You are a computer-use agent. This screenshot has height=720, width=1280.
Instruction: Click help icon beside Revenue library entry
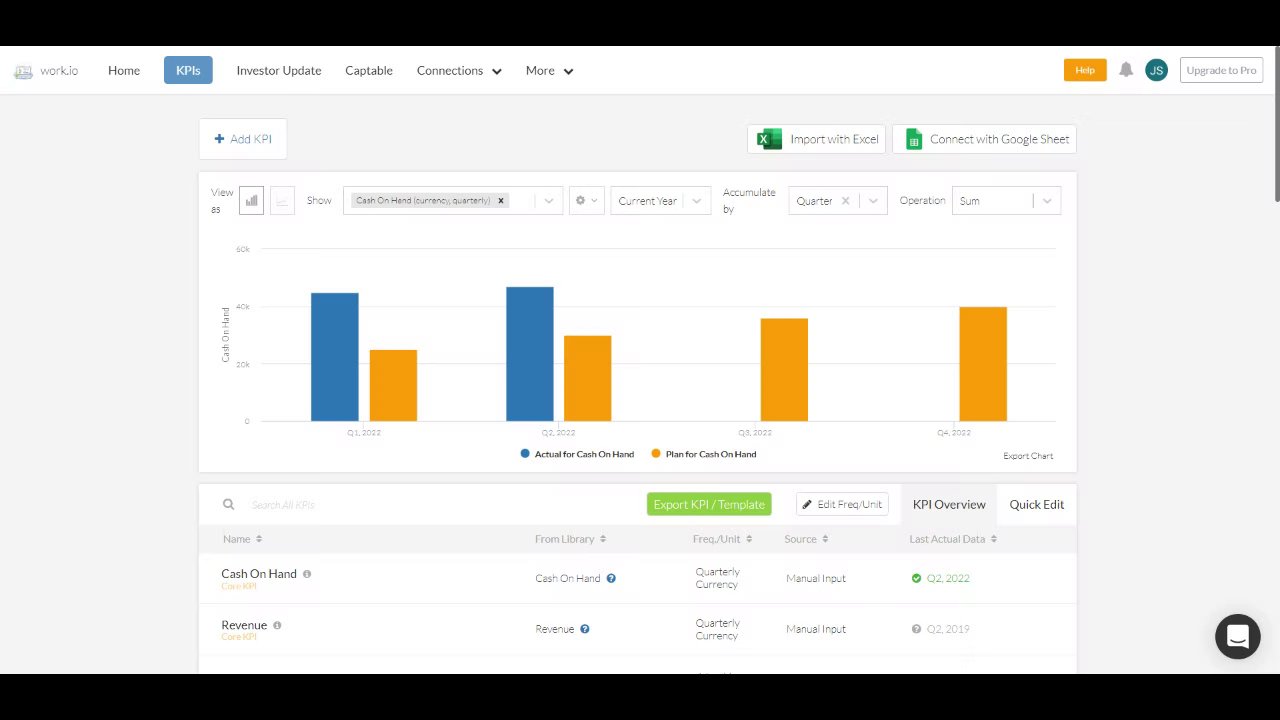coord(585,629)
